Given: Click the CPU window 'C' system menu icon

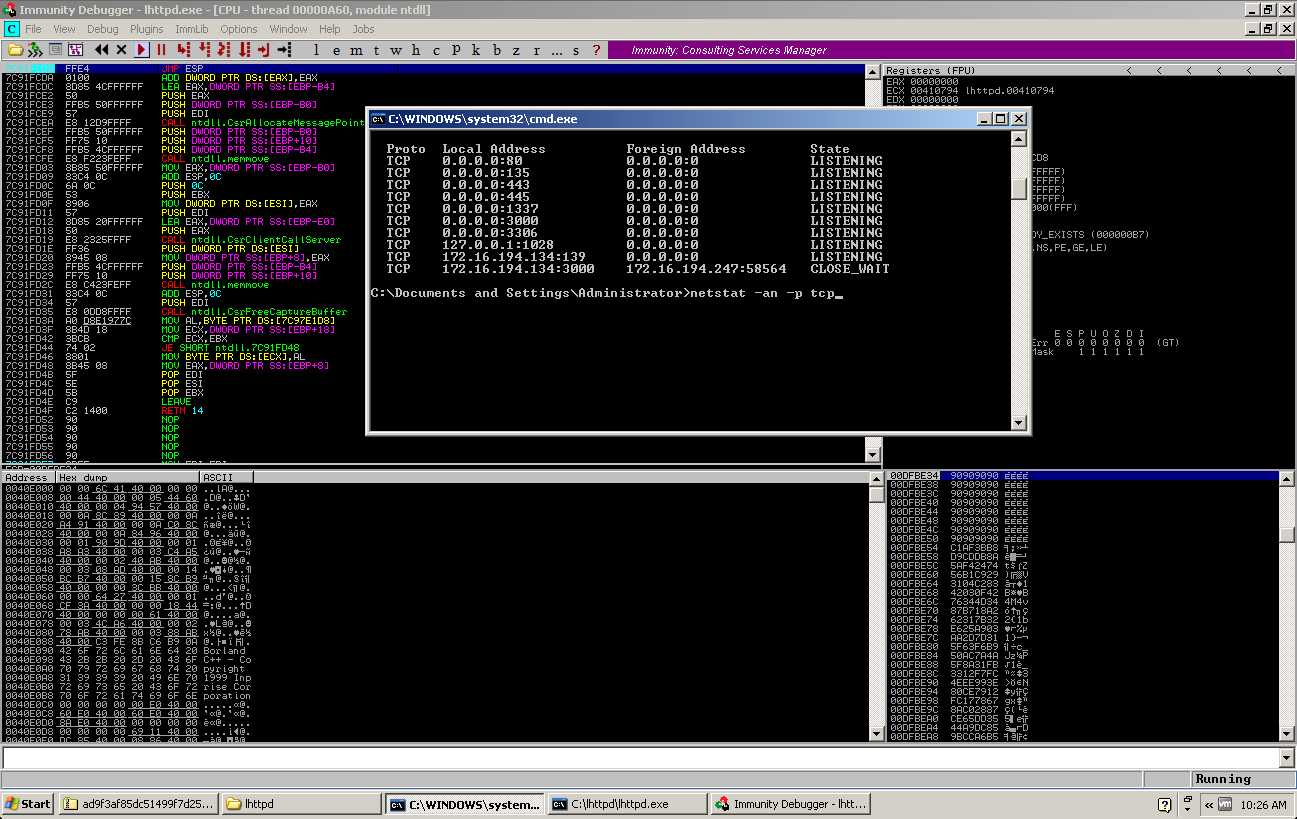Looking at the screenshot, I should click(x=11, y=29).
